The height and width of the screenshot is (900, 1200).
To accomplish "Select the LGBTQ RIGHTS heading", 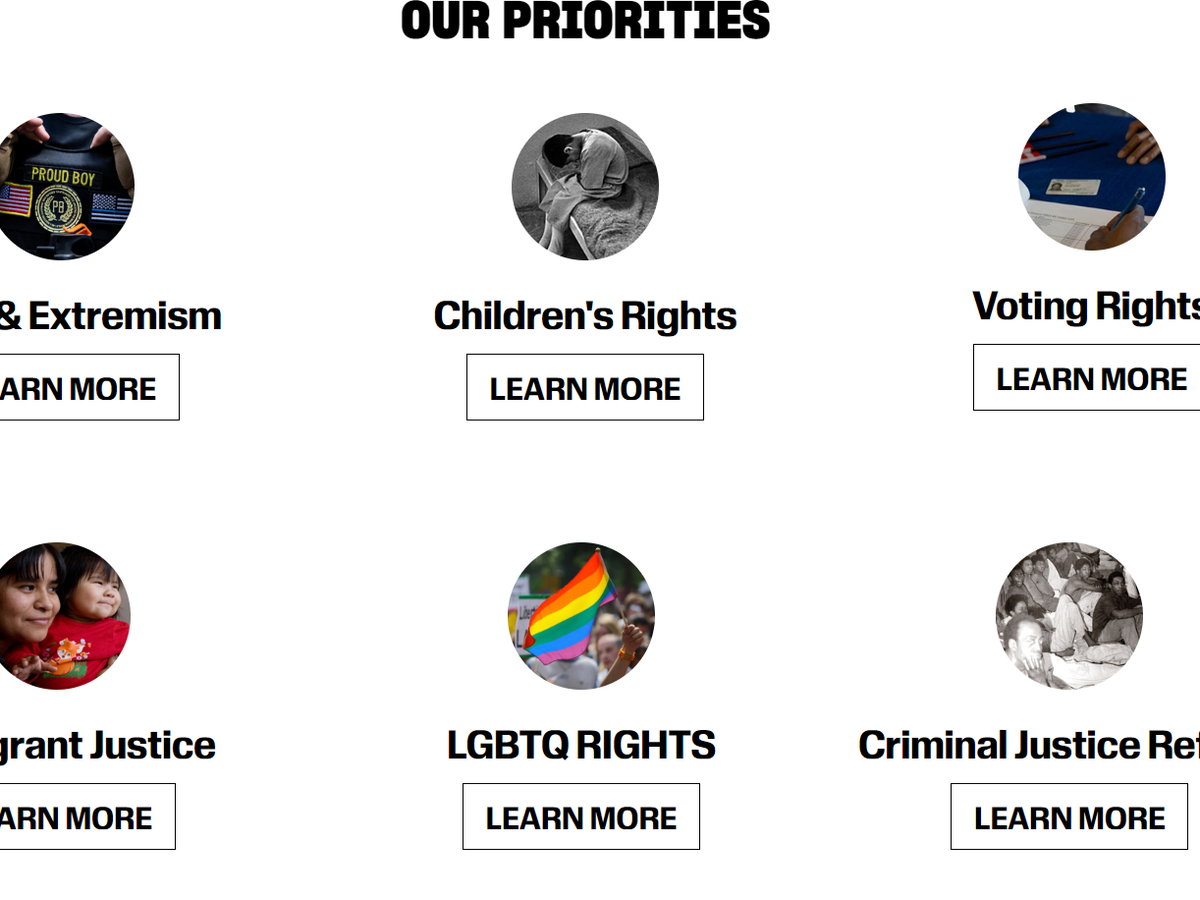I will coord(581,745).
